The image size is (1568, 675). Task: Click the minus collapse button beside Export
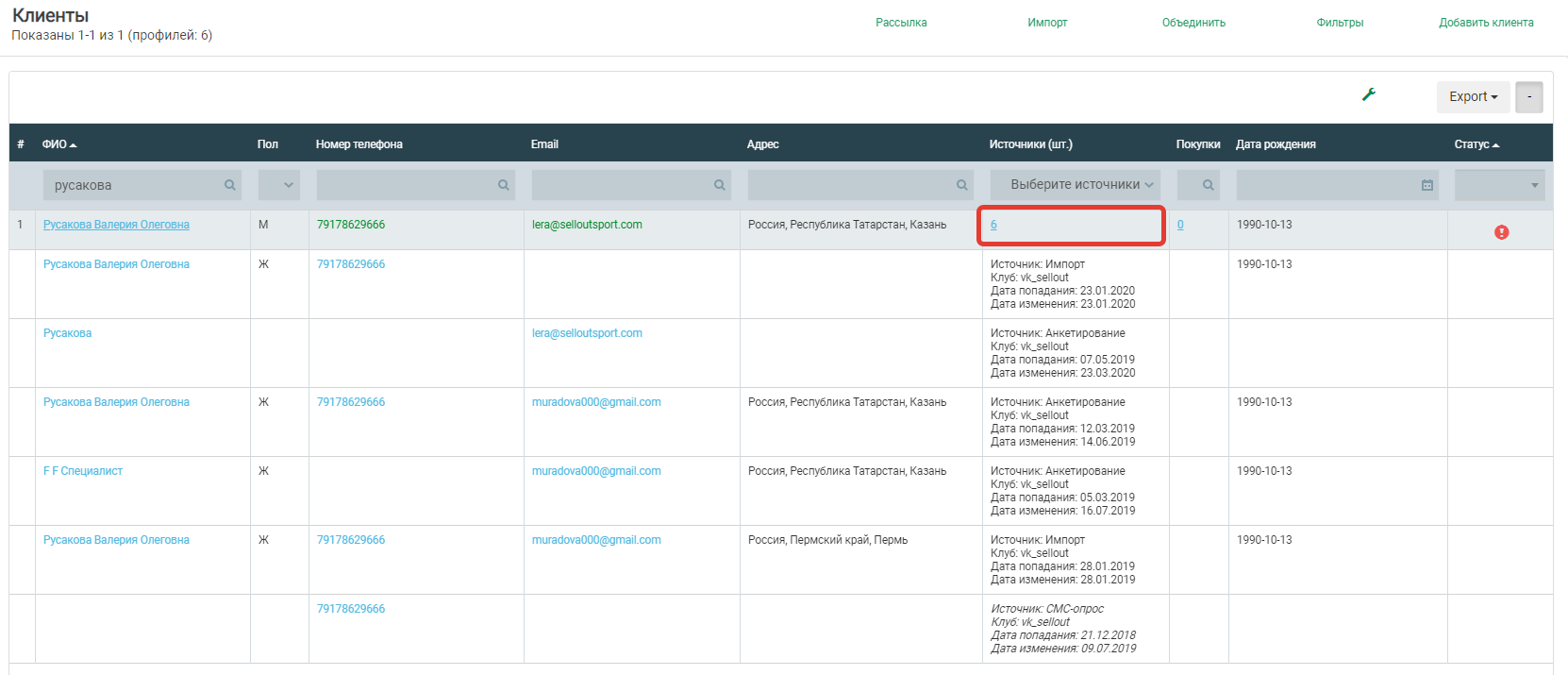pyautogui.click(x=1528, y=96)
